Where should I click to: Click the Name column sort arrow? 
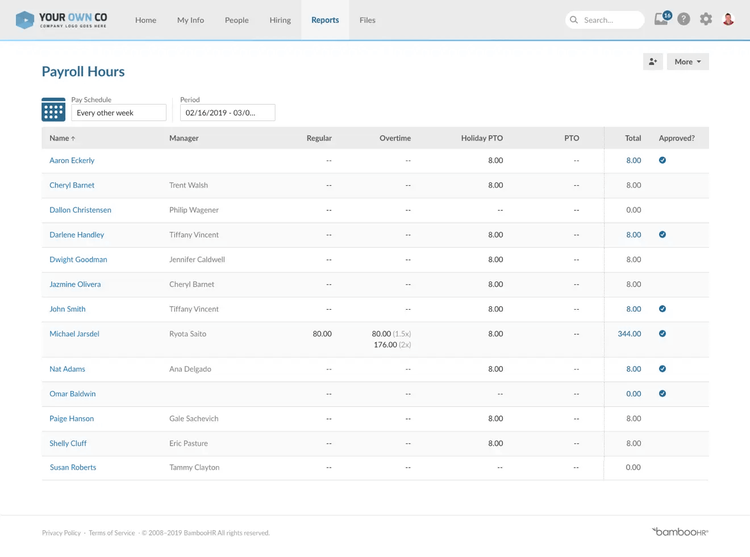[73, 139]
